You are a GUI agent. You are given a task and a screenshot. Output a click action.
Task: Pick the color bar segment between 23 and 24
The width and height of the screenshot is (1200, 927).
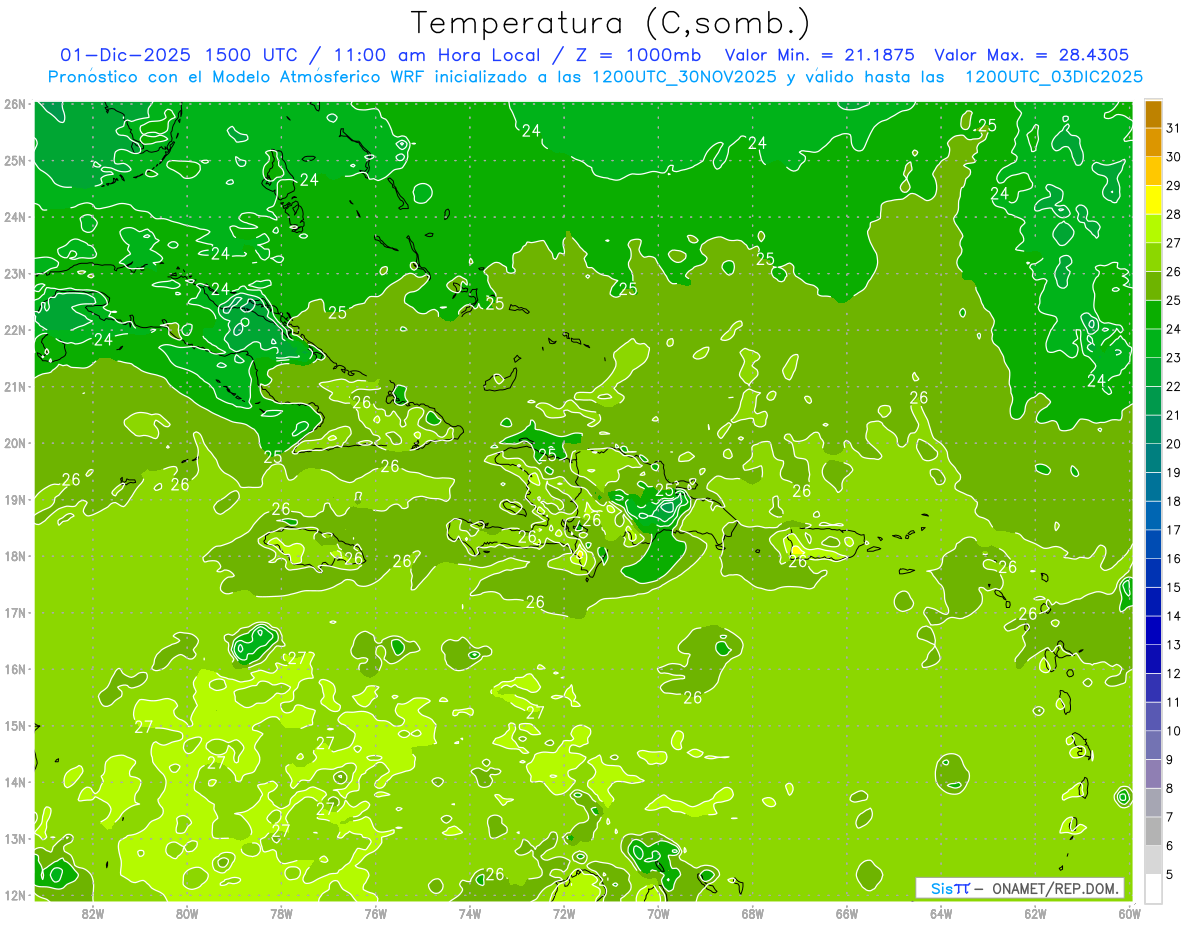1153,343
